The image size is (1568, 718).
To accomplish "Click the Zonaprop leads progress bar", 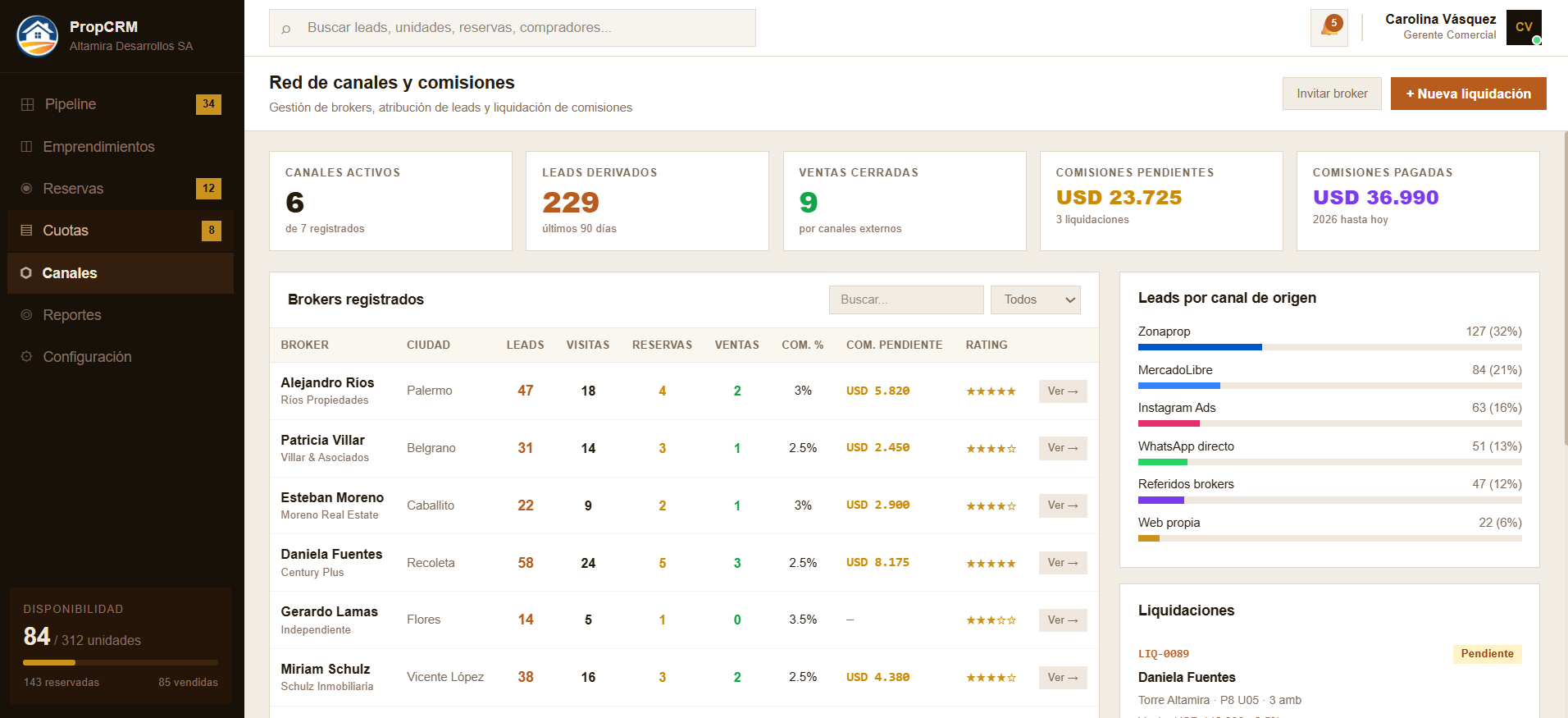I will (x=1329, y=347).
